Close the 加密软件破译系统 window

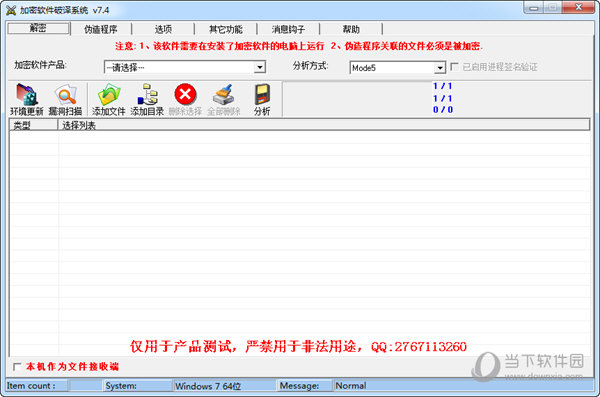[x=579, y=7]
